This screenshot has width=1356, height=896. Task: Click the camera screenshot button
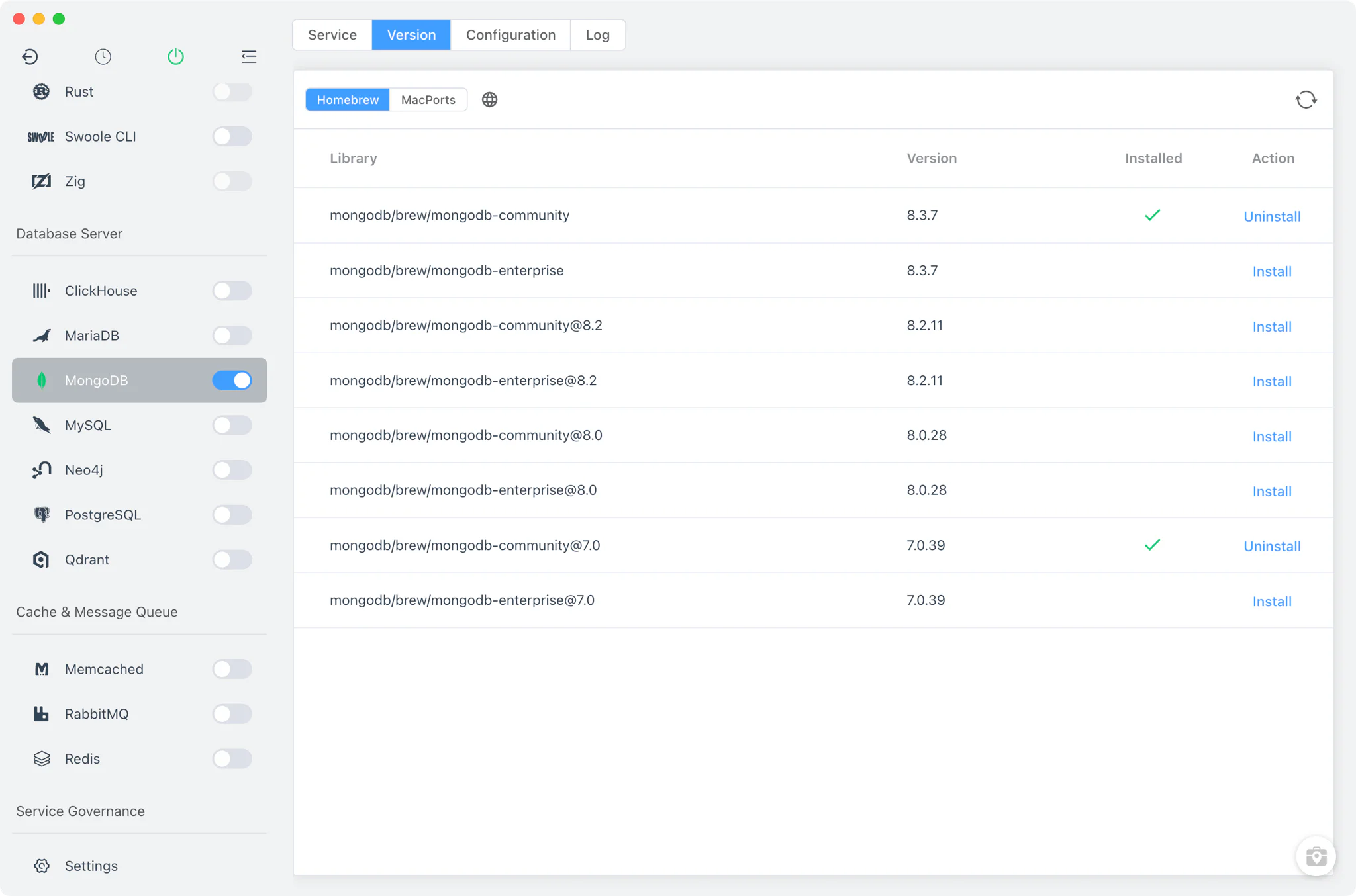[x=1316, y=856]
